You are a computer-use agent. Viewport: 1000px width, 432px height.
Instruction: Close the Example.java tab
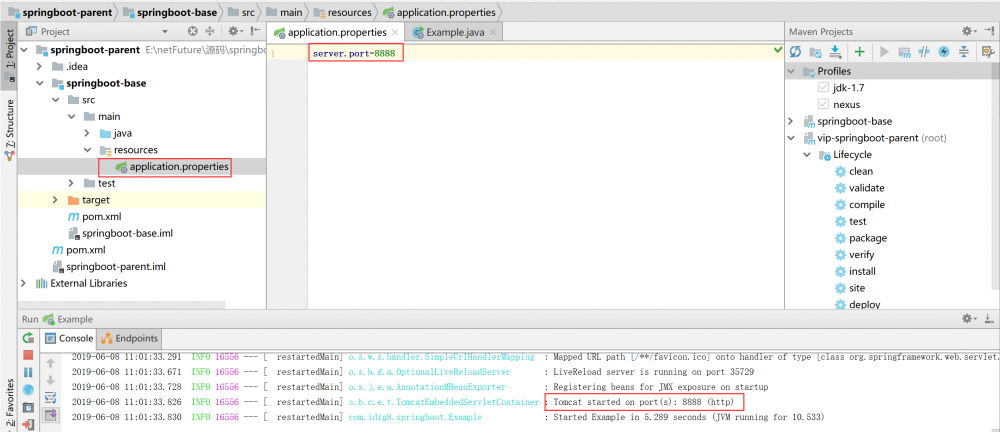click(x=493, y=33)
